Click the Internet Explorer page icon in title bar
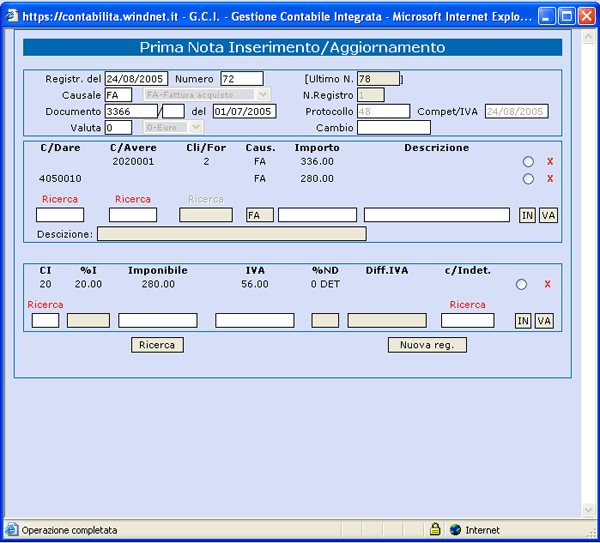 (x=11, y=16)
